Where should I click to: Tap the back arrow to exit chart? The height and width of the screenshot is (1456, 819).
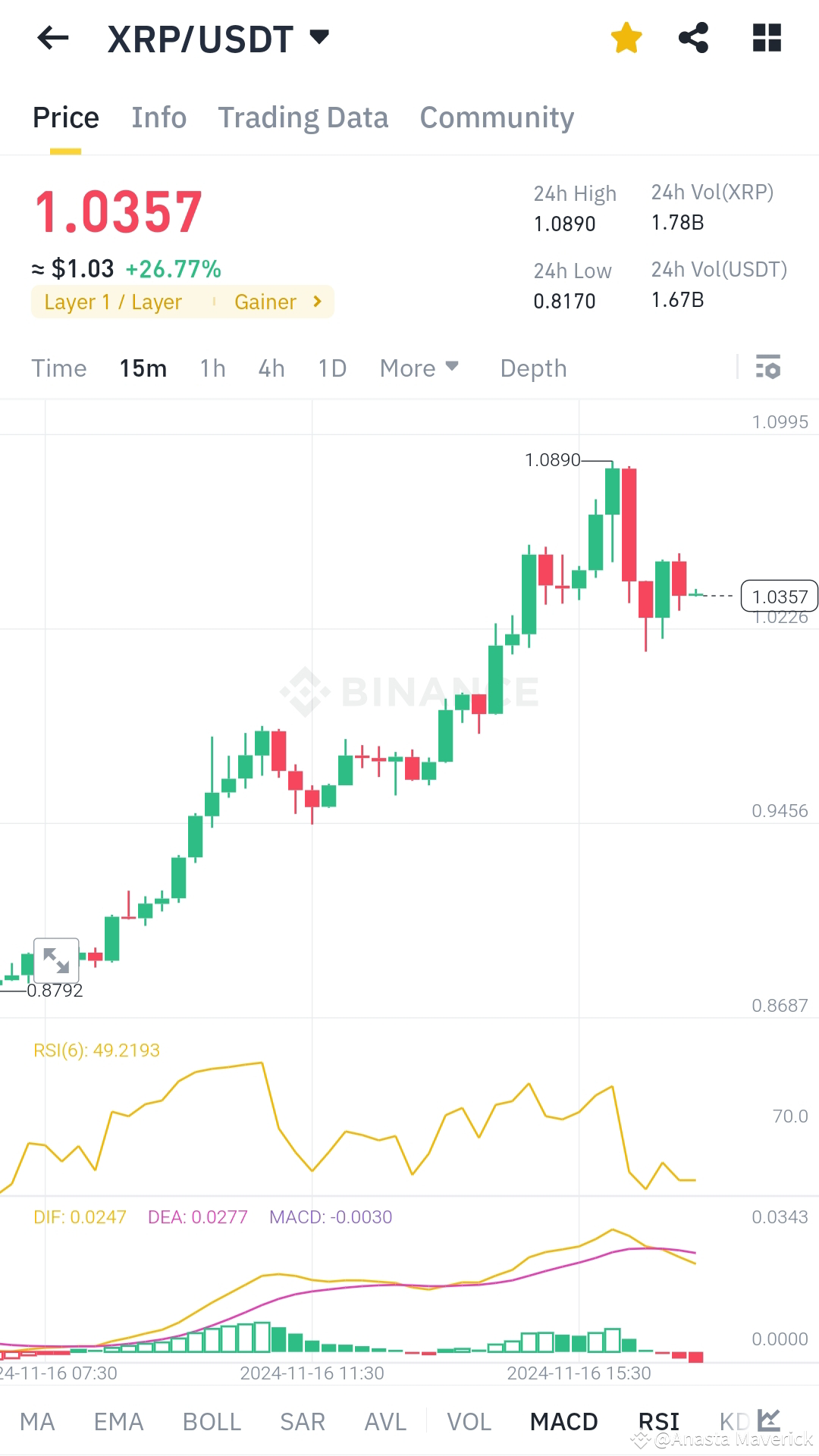click(52, 38)
